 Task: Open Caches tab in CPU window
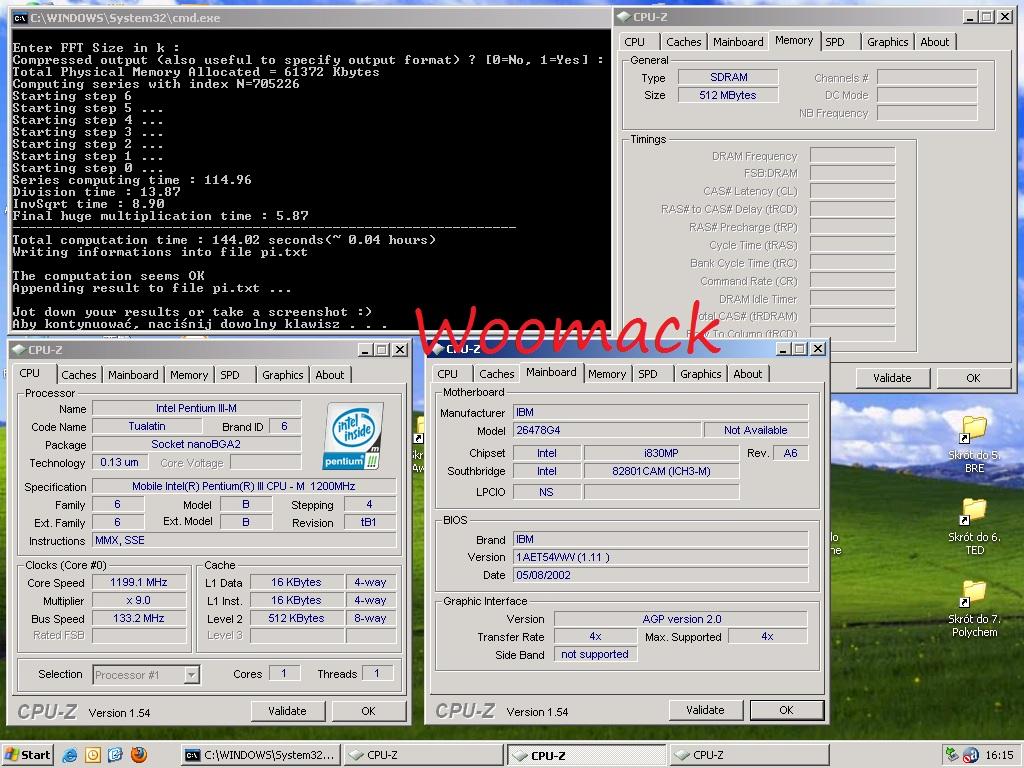point(78,375)
